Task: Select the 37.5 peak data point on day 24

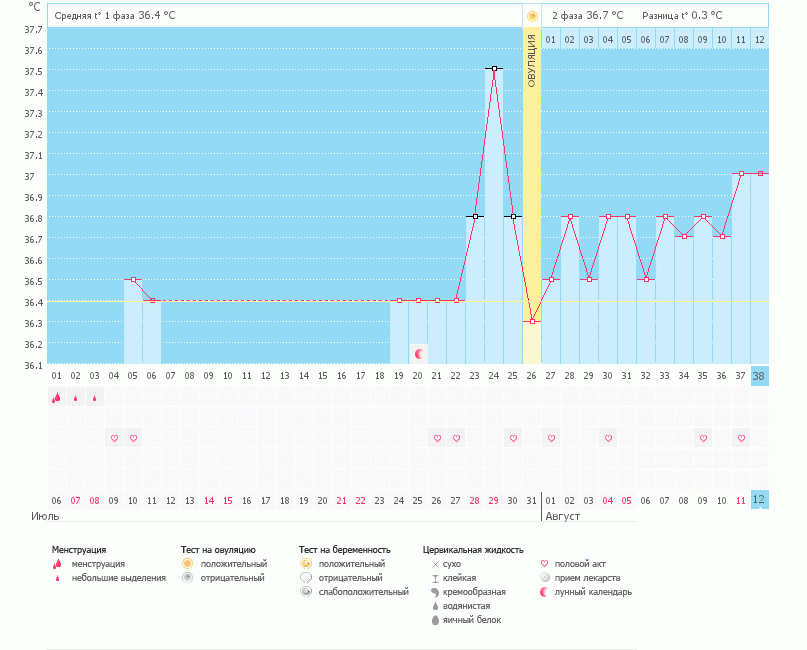Action: tap(494, 69)
